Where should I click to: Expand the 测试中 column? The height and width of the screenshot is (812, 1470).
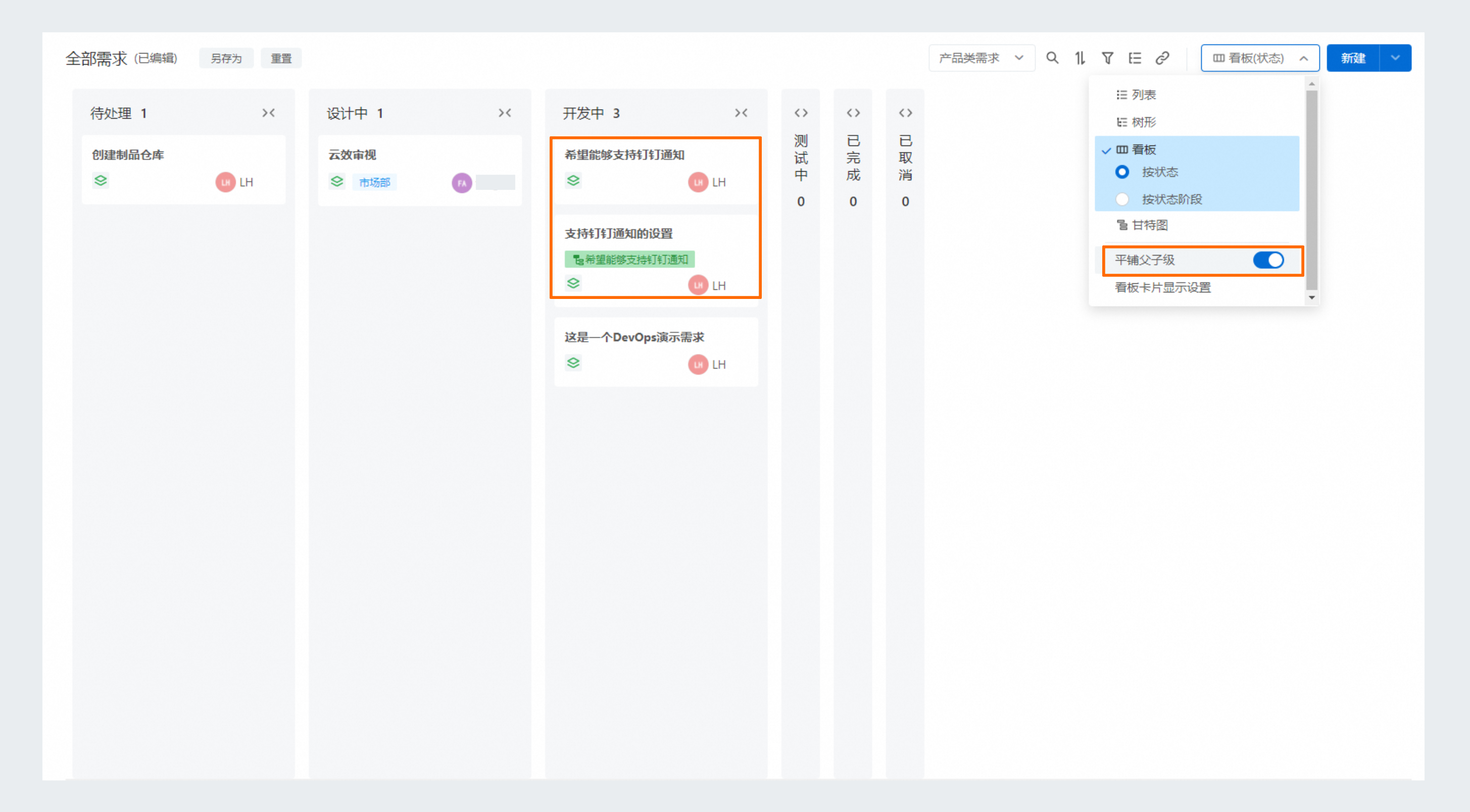coord(801,113)
